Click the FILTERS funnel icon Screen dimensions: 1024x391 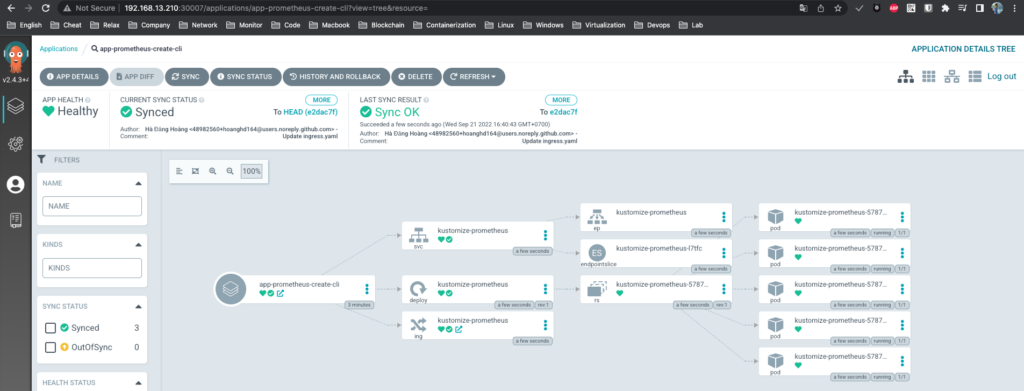pos(41,159)
